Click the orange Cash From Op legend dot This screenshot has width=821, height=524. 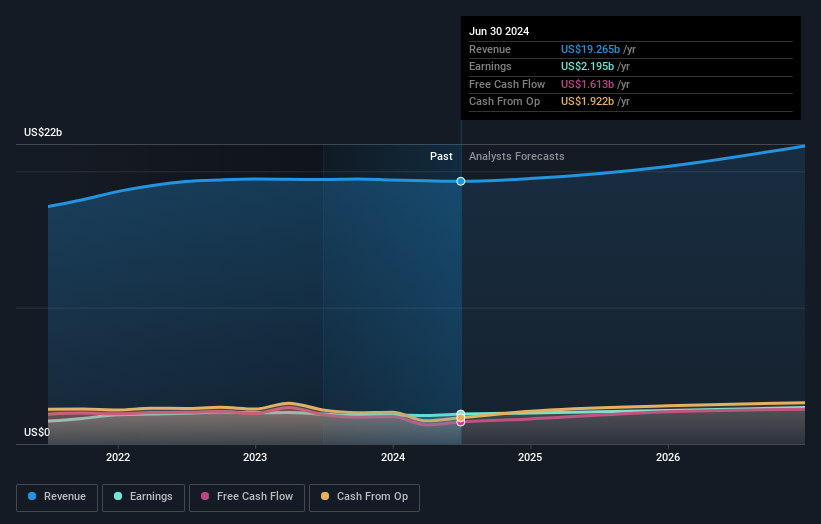click(325, 496)
